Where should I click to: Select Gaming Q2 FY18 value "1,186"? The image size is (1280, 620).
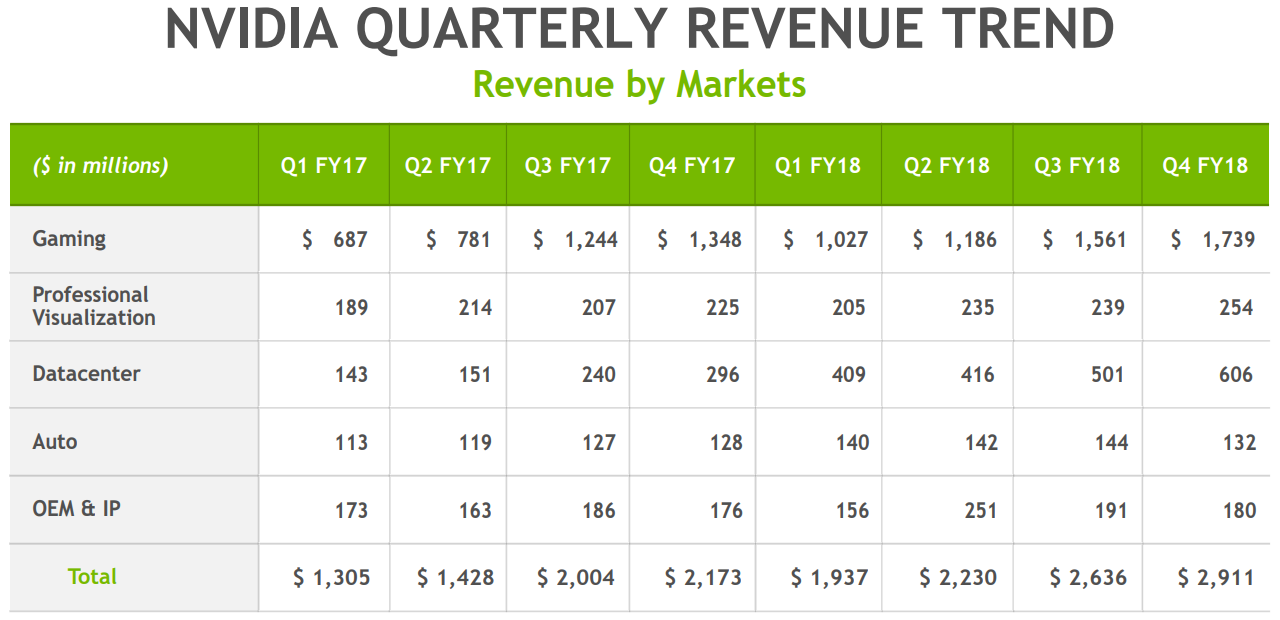(970, 240)
